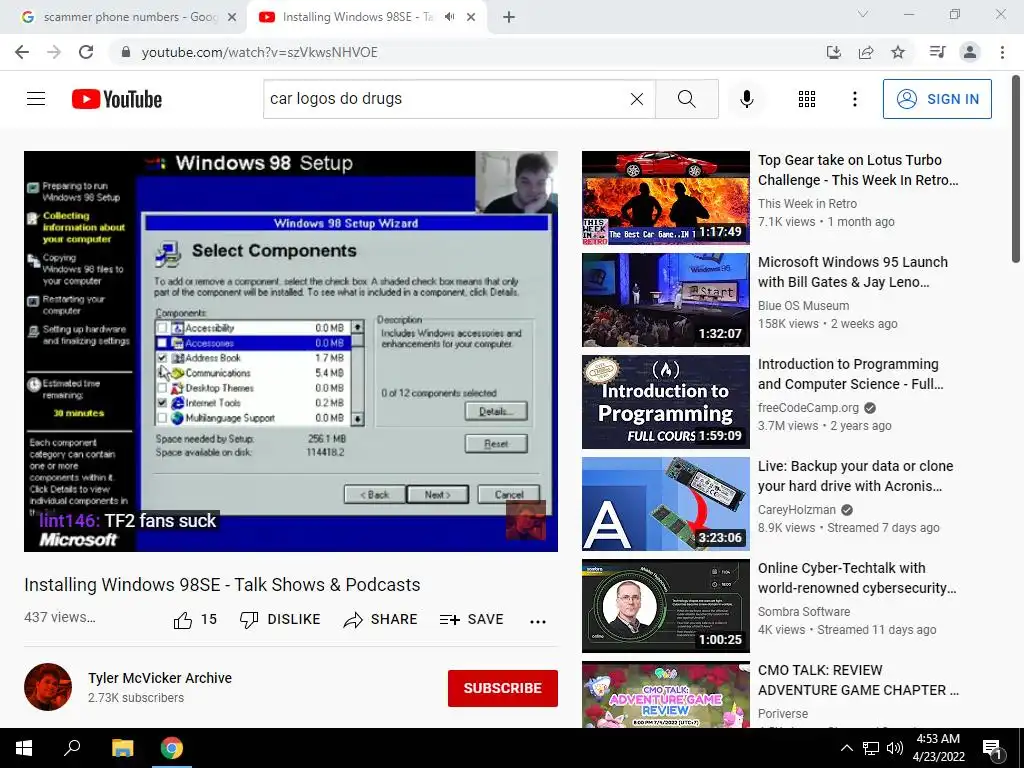1024x768 pixels.
Task: Open the YouTube apps grid icon
Action: tap(807, 99)
